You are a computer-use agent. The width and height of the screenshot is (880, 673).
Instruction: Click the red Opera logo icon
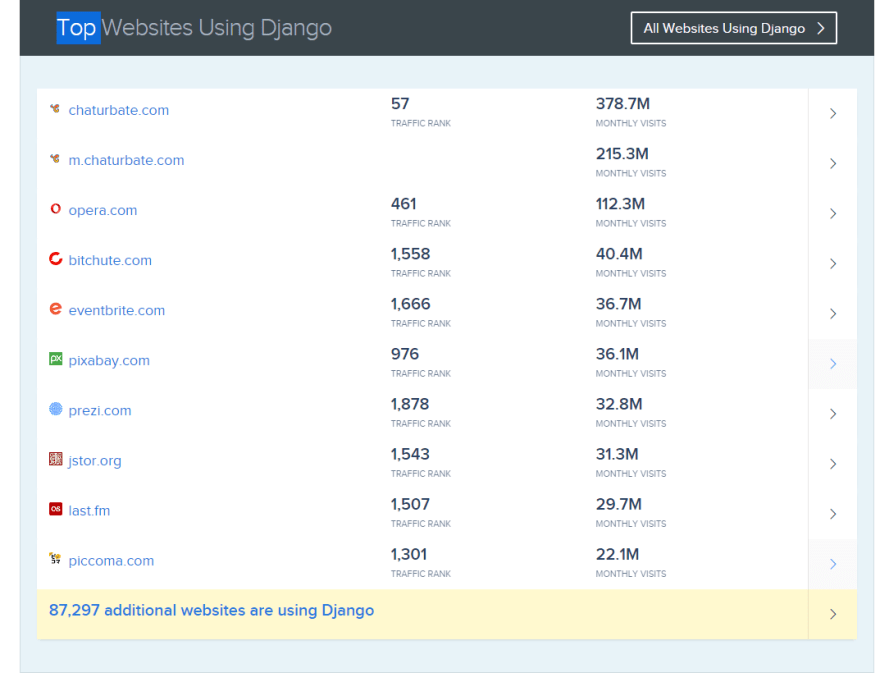55,209
